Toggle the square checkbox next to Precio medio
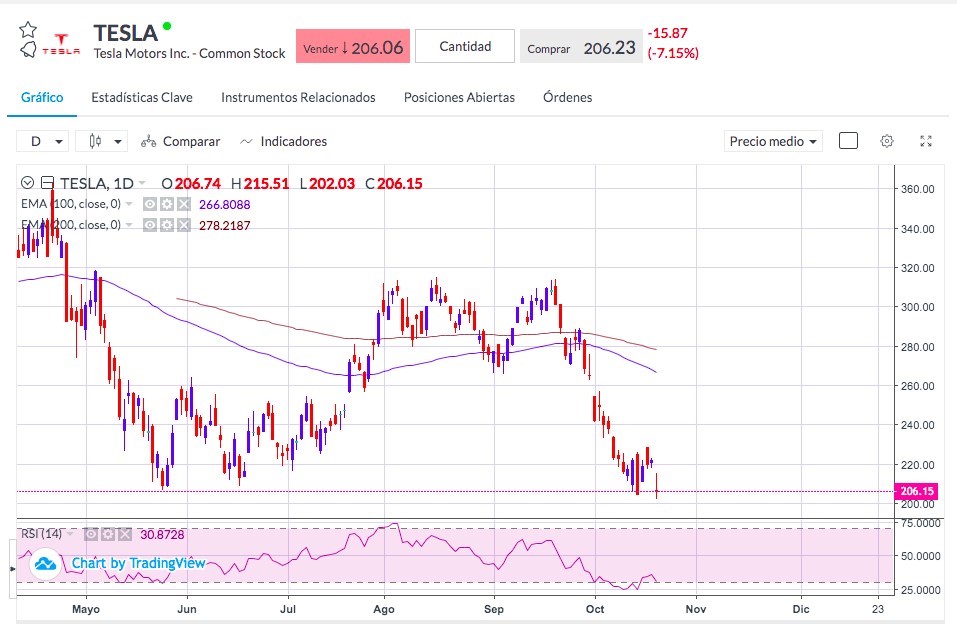The image size is (957, 624). point(848,141)
